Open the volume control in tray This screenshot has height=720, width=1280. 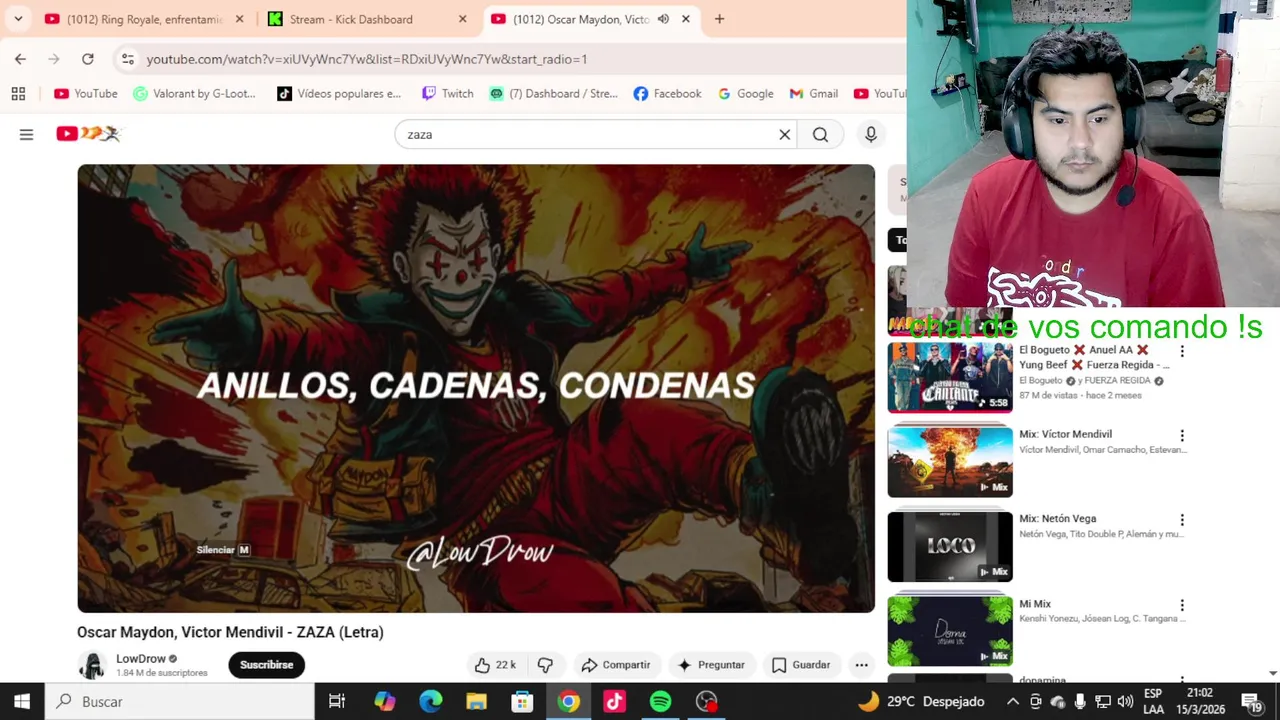(x=1125, y=701)
